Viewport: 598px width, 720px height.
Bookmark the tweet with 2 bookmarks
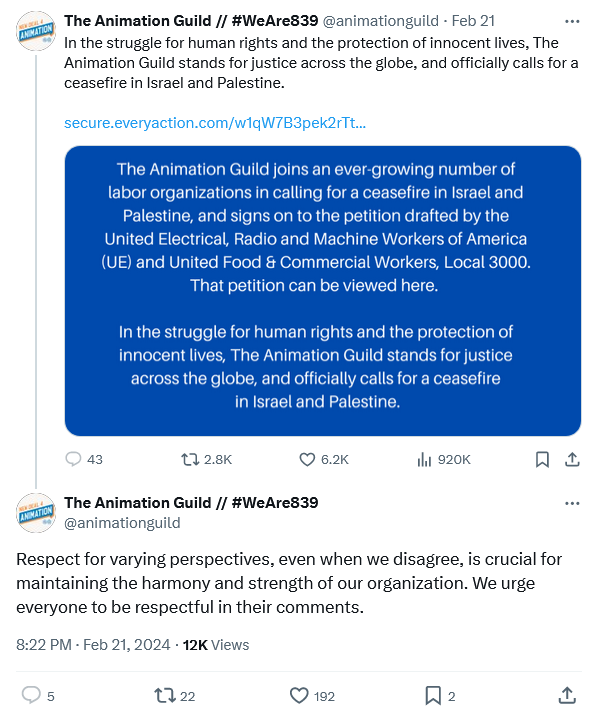click(440, 696)
